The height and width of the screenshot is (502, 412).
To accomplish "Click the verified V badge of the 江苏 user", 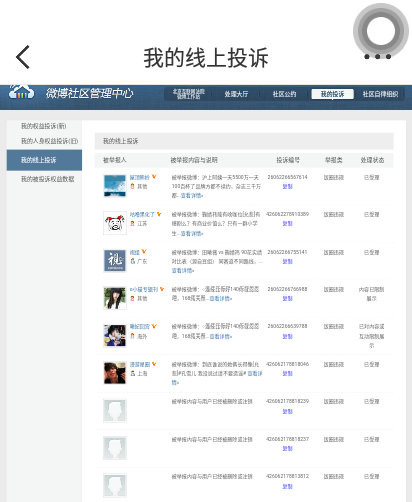I will click(159, 214).
